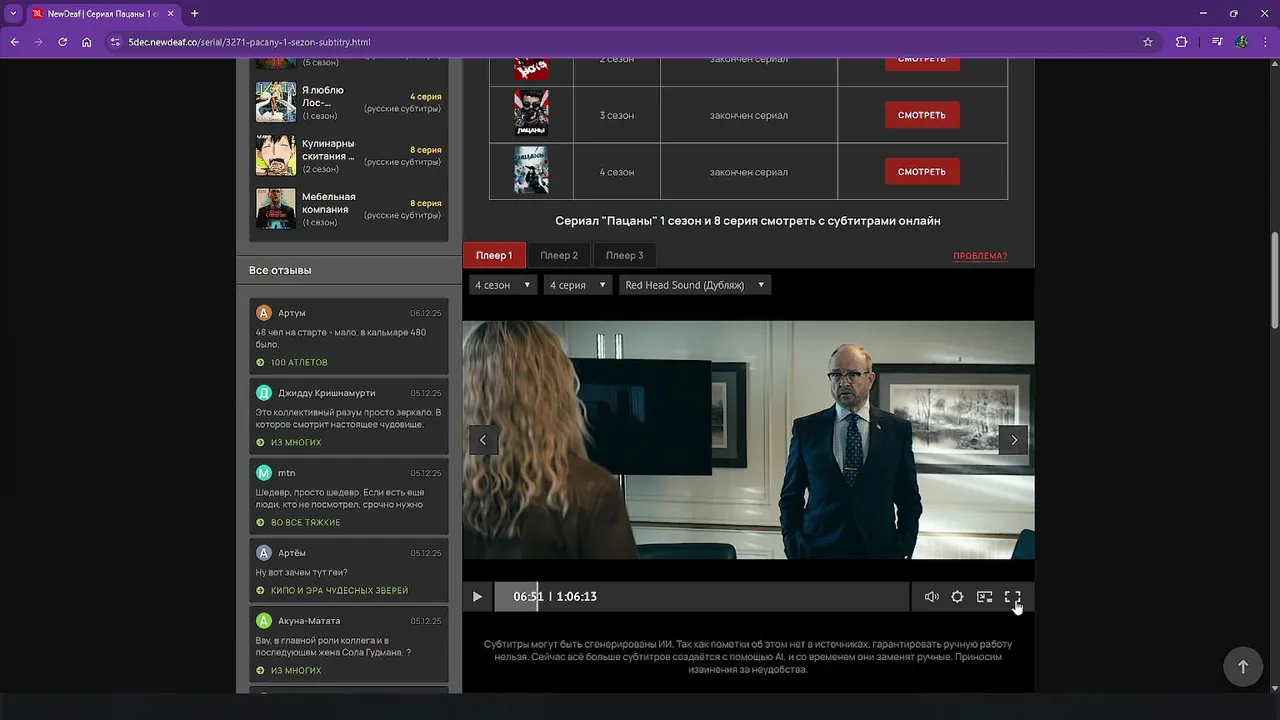The height and width of the screenshot is (720, 1280).
Task: Click the ПРОБЛЕМА? link
Action: 980,256
